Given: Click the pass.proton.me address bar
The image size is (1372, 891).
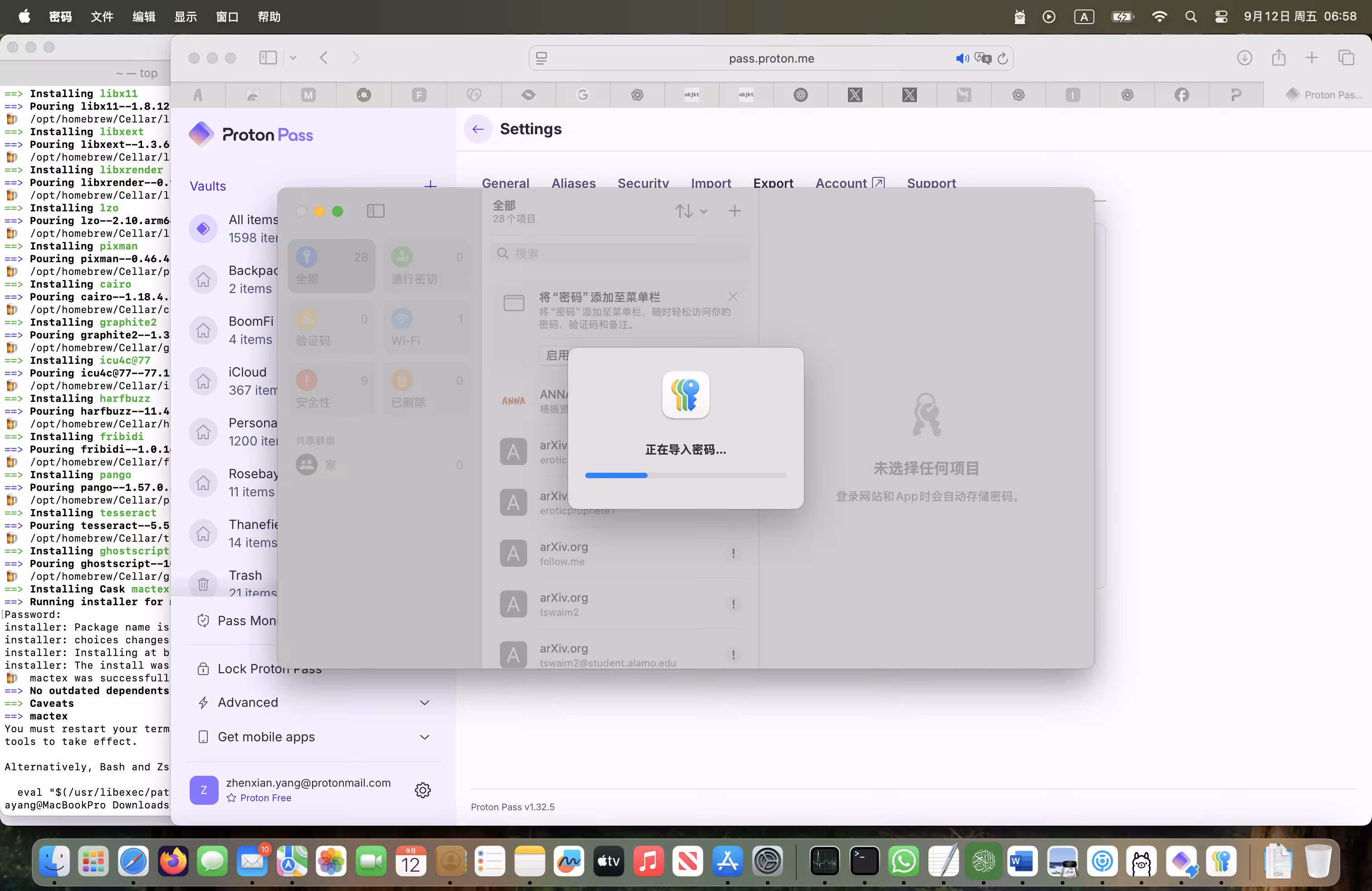Looking at the screenshot, I should (x=771, y=58).
